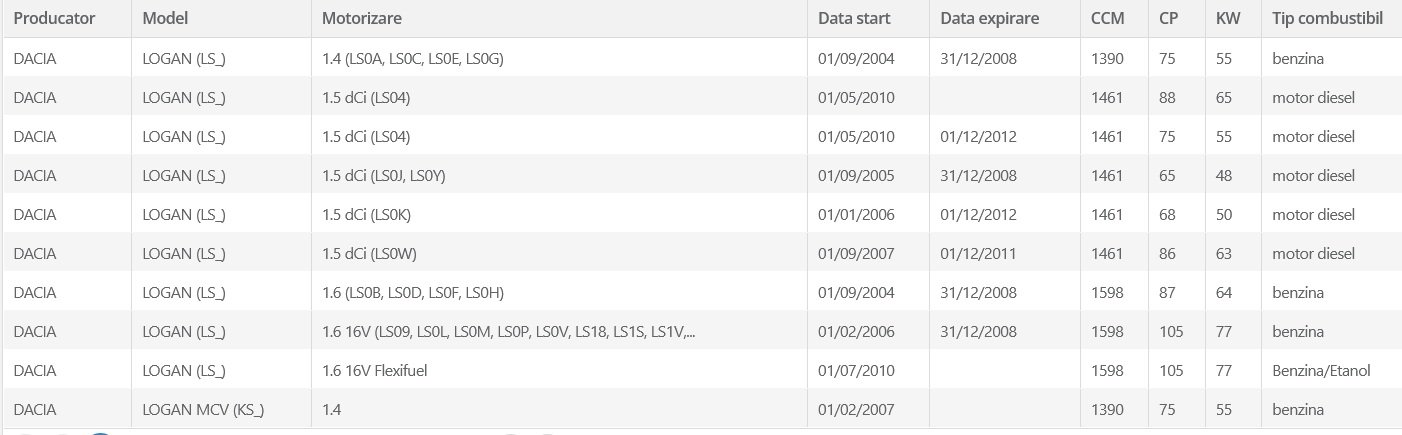The width and height of the screenshot is (1402, 435).
Task: Select the 1.5 dCi (LS0J, LS0Y) engine row
Action: point(701,175)
